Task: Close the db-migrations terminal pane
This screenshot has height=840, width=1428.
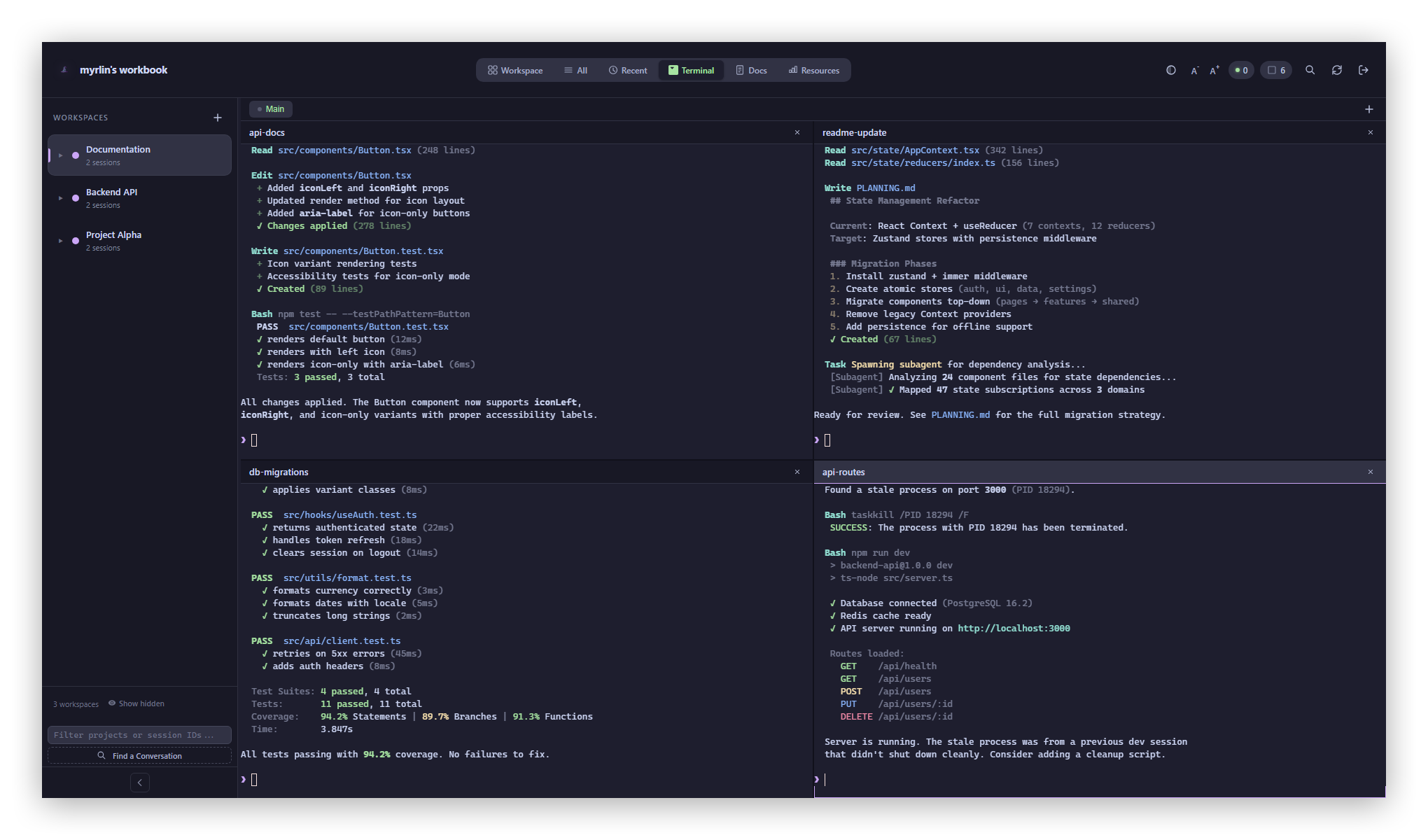Action: click(797, 472)
